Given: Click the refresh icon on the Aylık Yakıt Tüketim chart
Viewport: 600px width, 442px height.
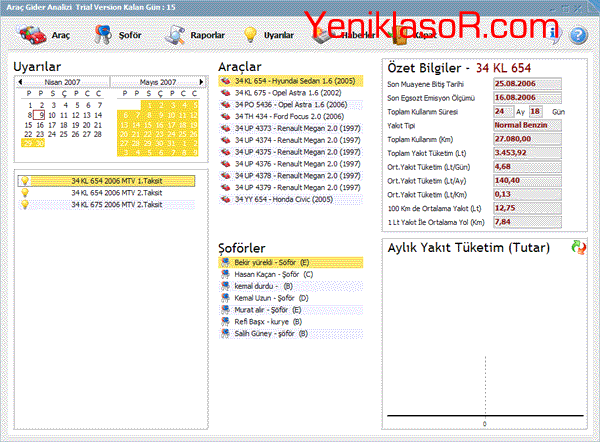Looking at the screenshot, I should (x=579, y=247).
